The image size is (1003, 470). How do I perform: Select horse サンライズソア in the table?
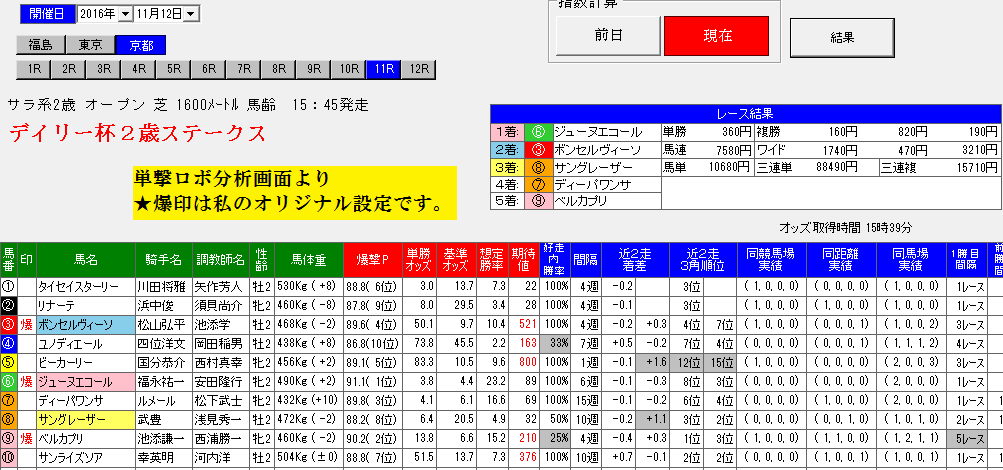86,458
